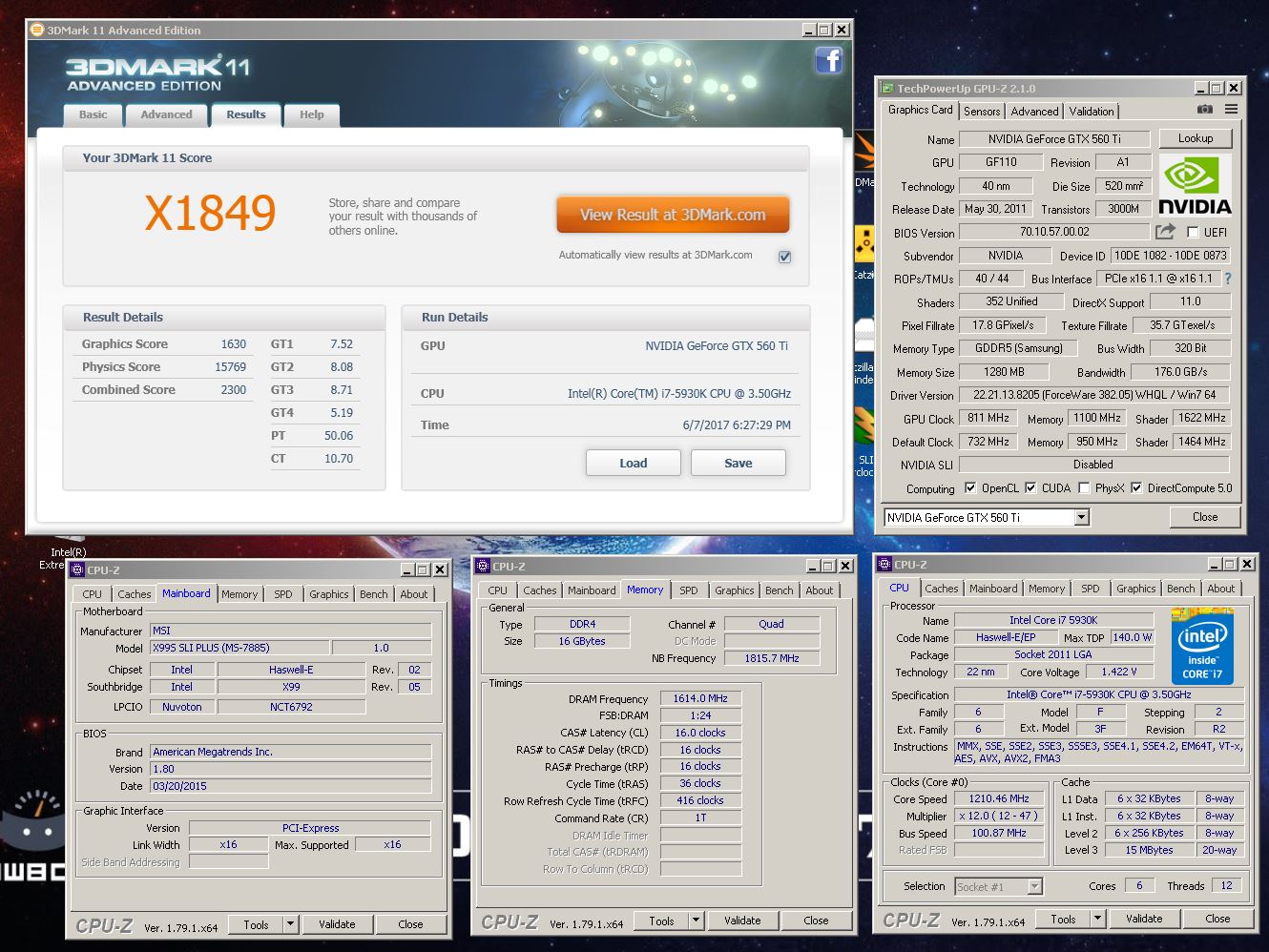Switch to the Sensors tab in GPU-Z
The height and width of the screenshot is (952, 1269).
(x=982, y=112)
